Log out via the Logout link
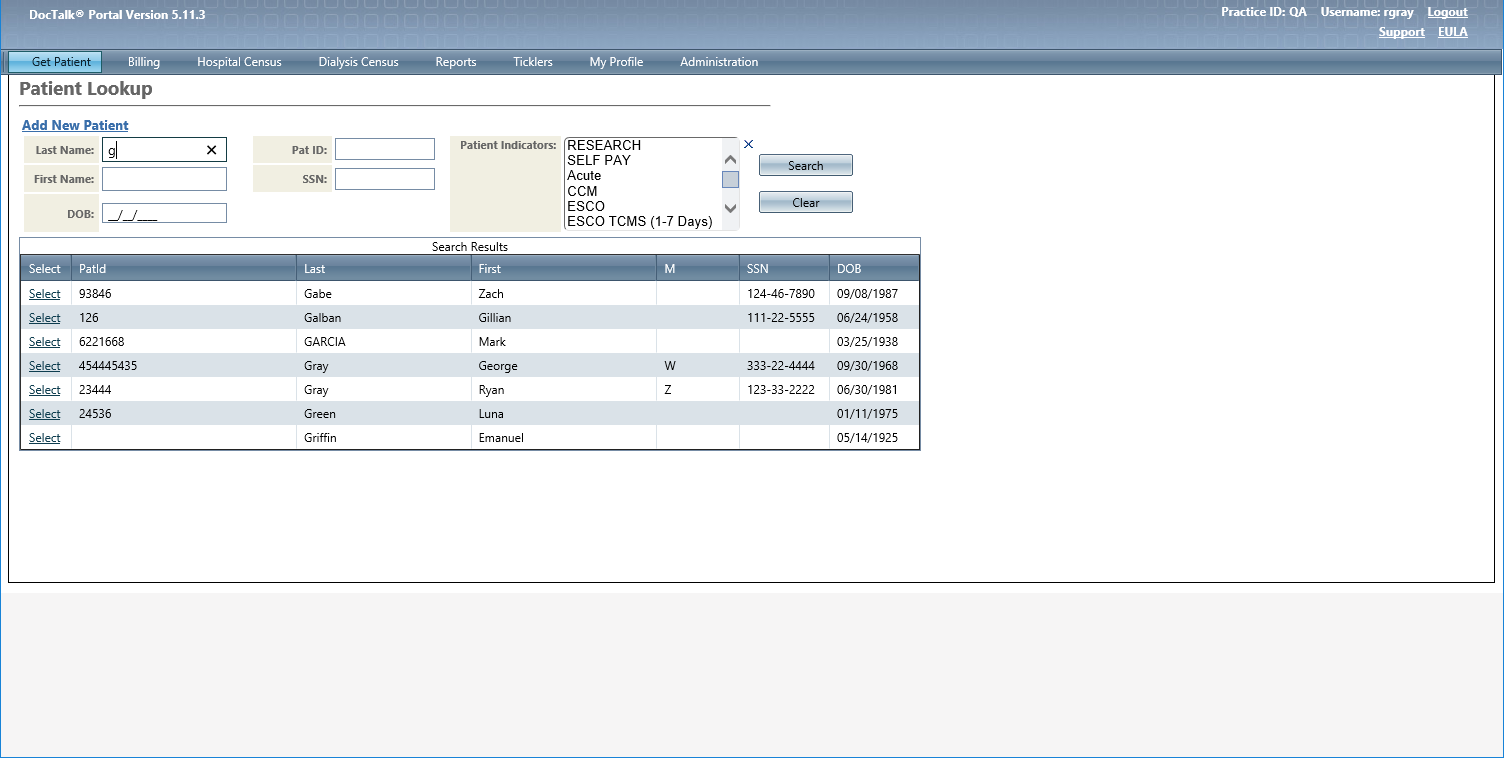The height and width of the screenshot is (758, 1504). pos(1447,12)
